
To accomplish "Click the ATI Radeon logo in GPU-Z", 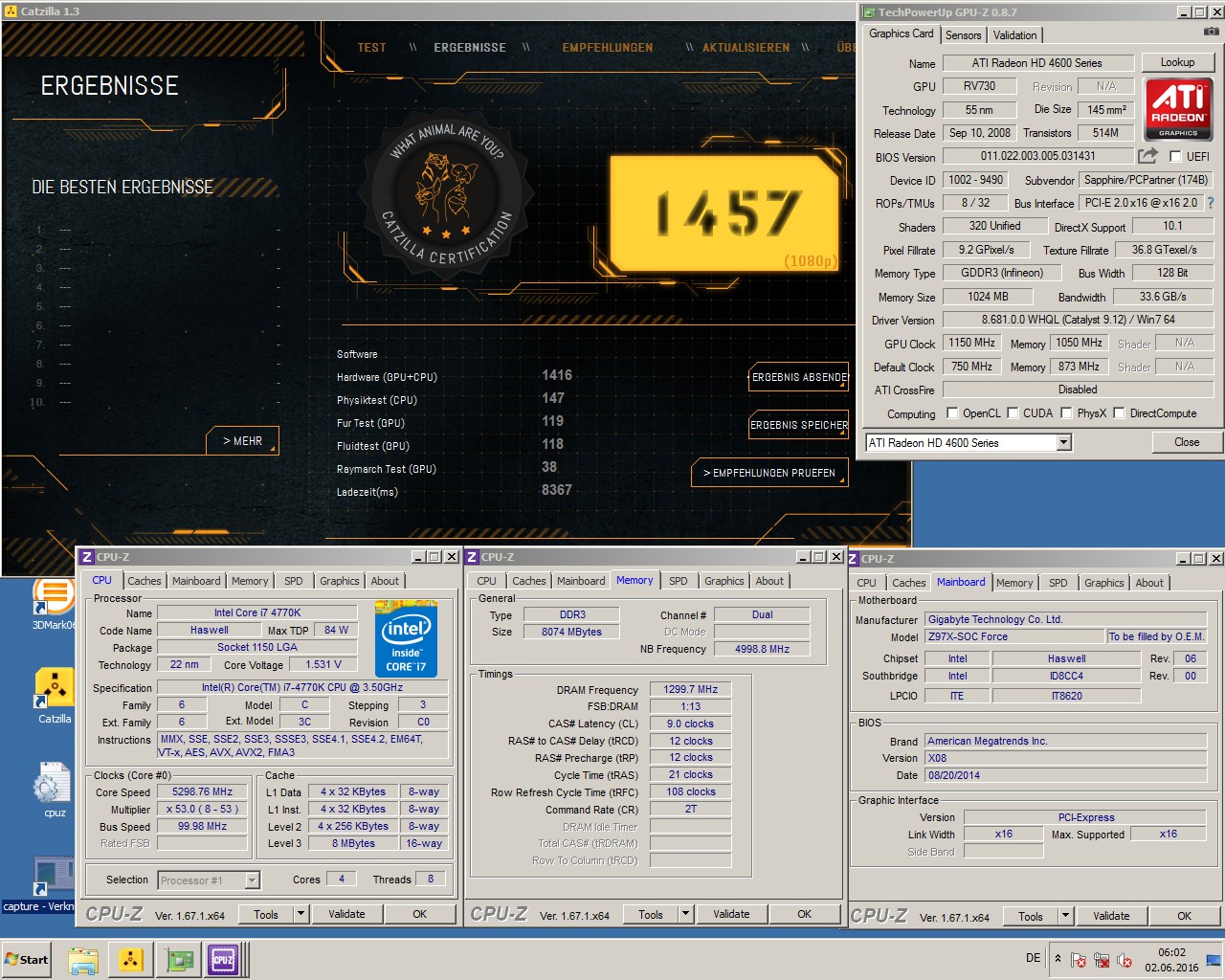I will click(1178, 109).
